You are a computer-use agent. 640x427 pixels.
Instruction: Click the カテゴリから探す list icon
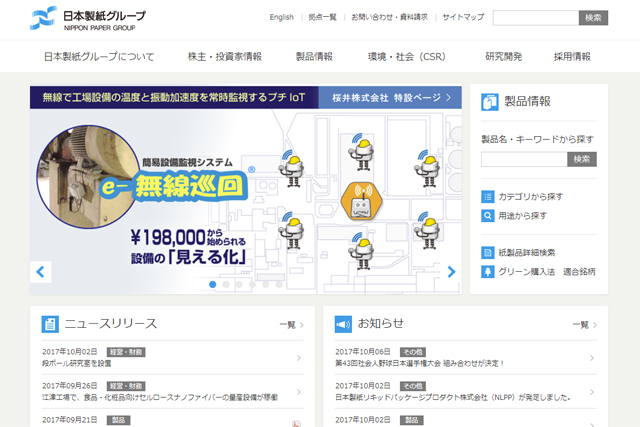(488, 197)
